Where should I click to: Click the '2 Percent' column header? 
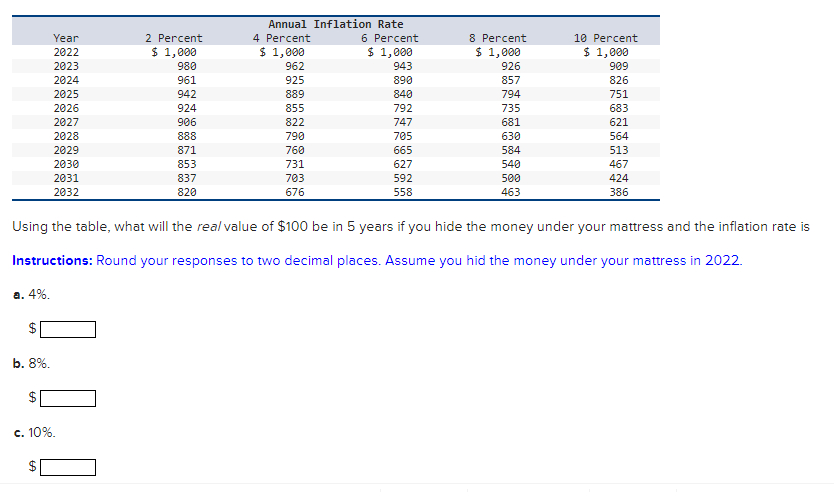point(173,38)
